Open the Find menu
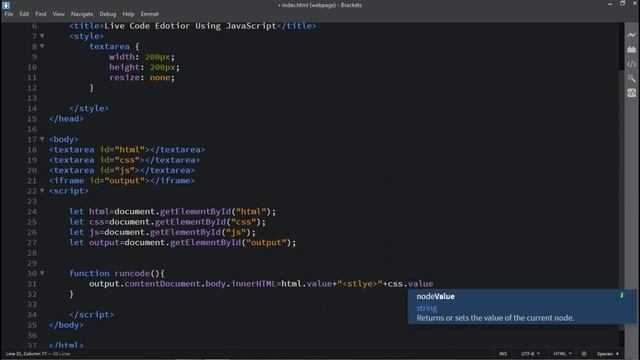Viewport: 640px width, 360px height. [x=41, y=14]
